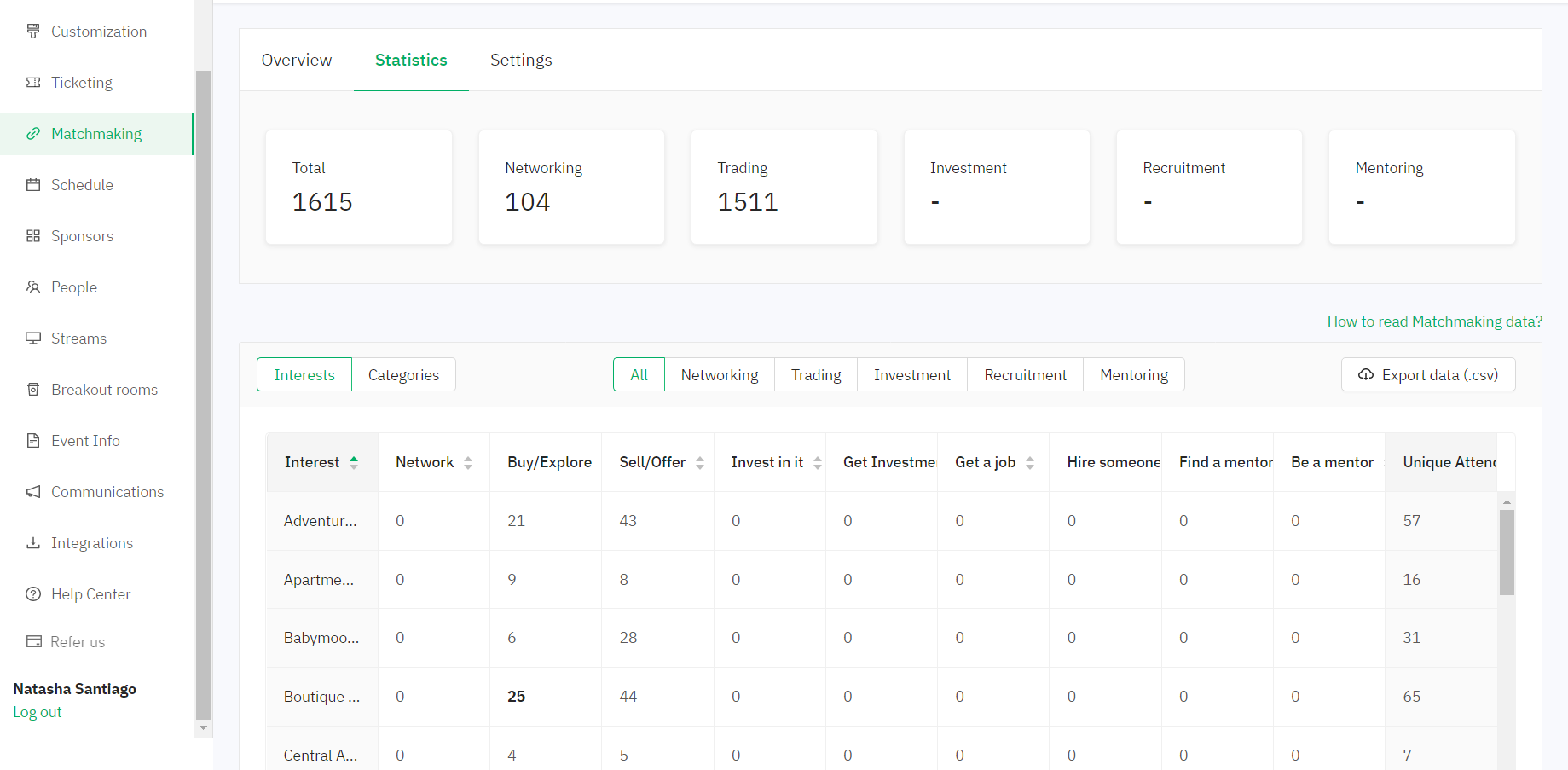Click the Buy/Explore column header
Screen dimensions: 1568x770
[546, 462]
